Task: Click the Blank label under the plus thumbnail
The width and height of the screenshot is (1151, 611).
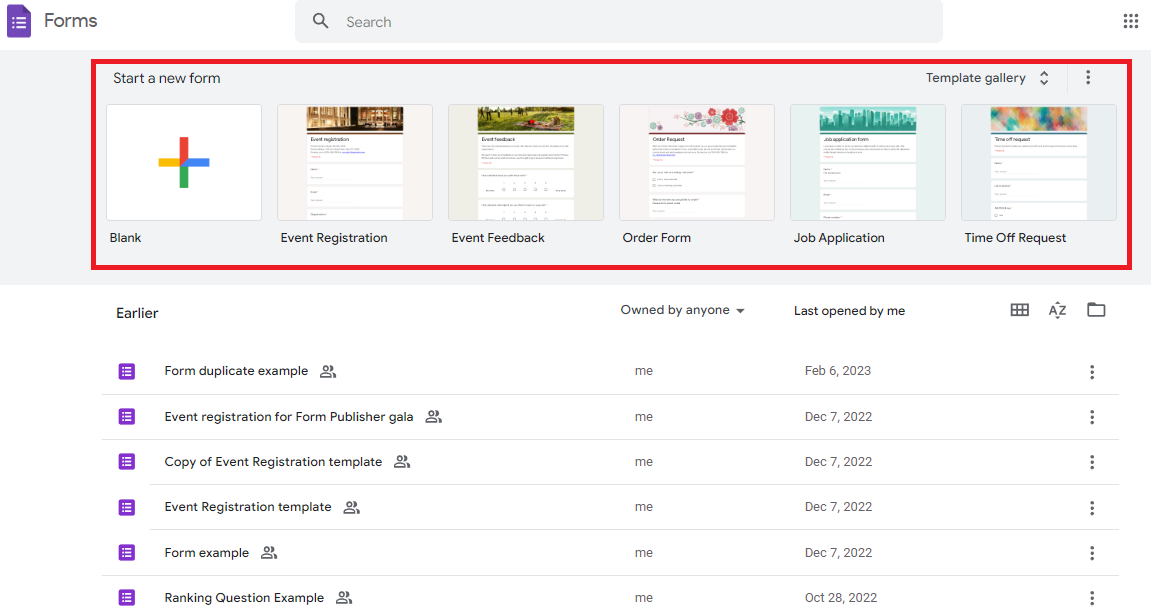Action: [126, 238]
